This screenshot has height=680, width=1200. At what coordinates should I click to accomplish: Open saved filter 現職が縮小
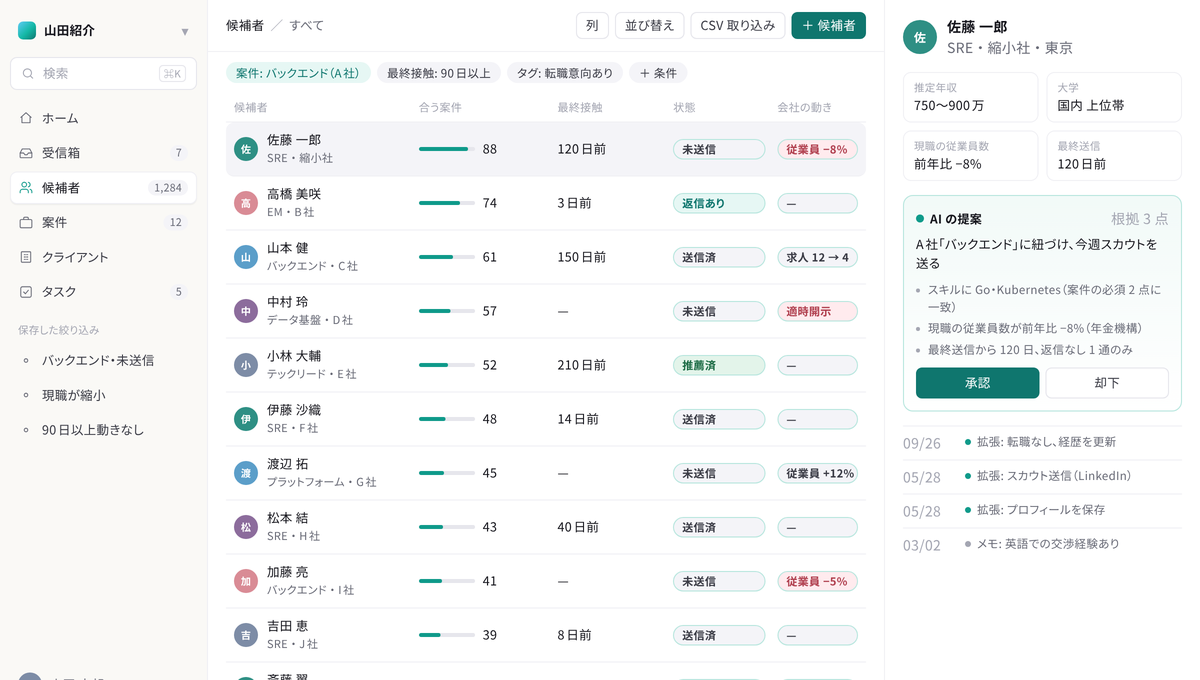coord(103,395)
